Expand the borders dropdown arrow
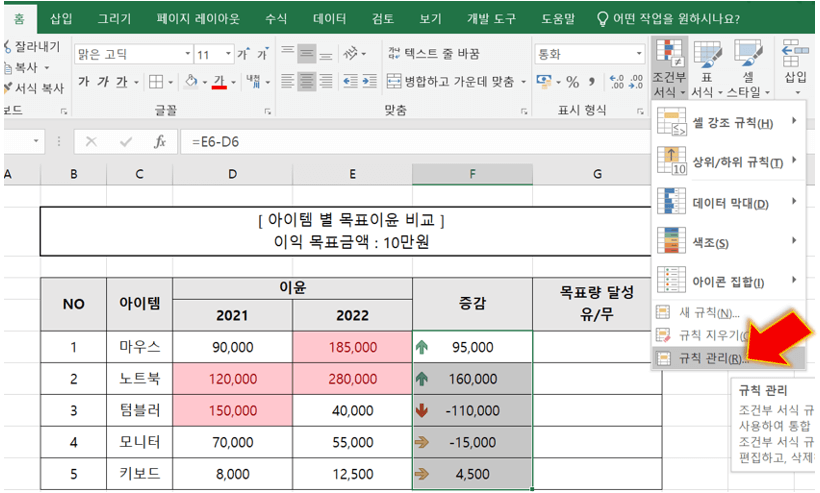Viewport: 820px width, 493px height. click(x=170, y=82)
